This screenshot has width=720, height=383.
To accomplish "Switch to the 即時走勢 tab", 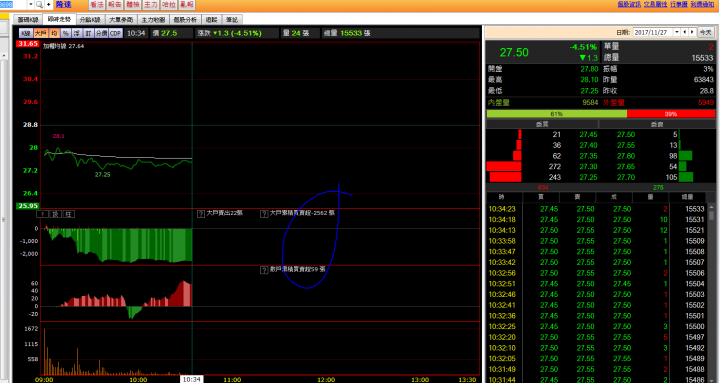I will tap(59, 19).
